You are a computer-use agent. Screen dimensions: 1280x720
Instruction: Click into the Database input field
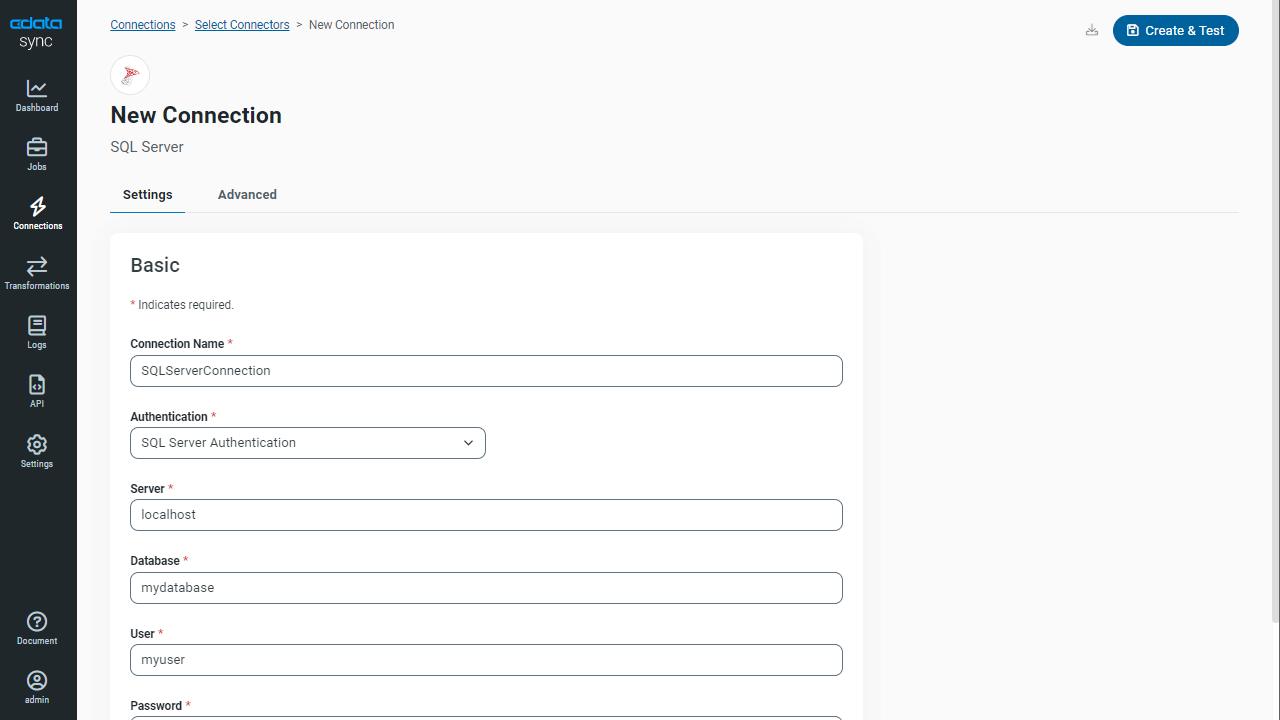tap(486, 588)
